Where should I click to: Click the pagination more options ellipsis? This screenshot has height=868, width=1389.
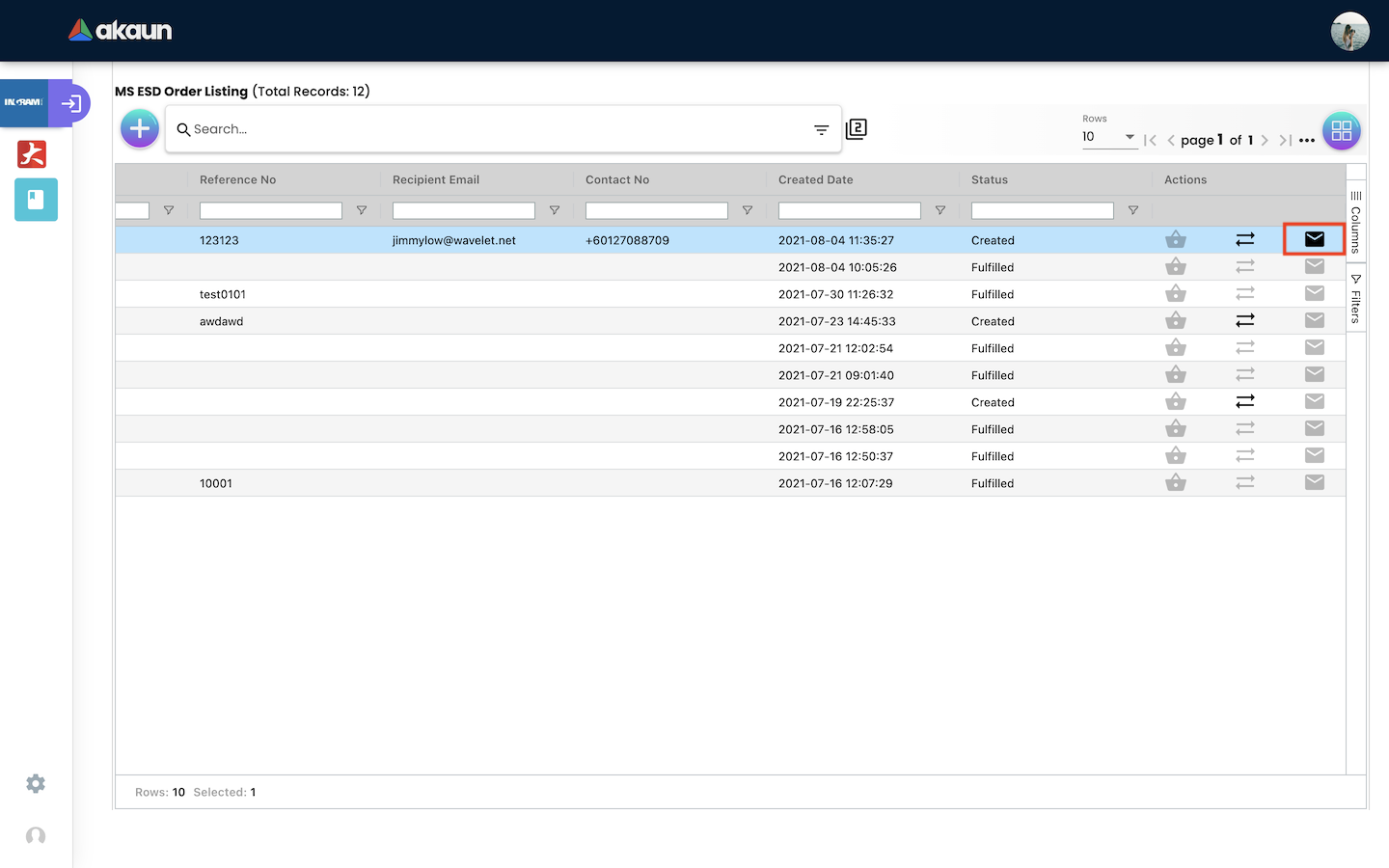1307,141
